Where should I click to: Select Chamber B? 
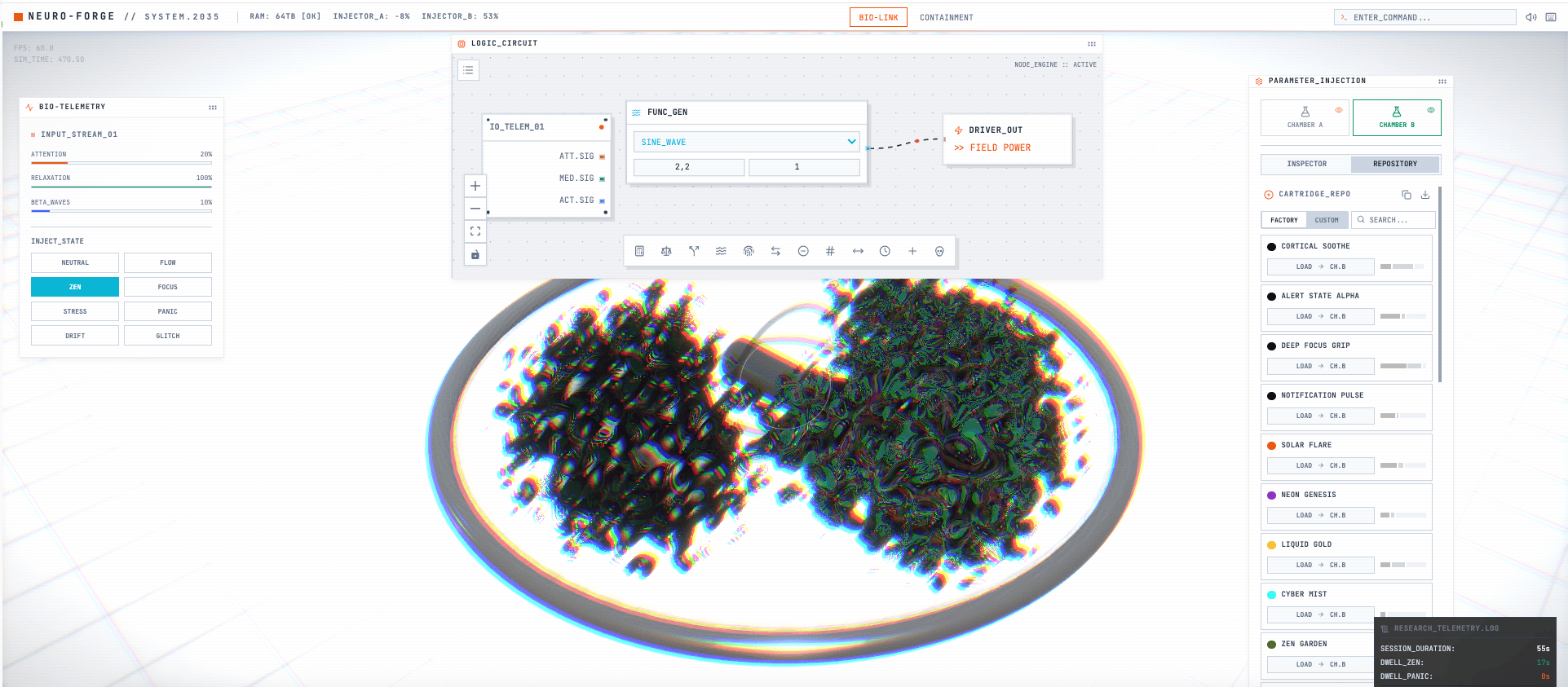[x=1397, y=117]
